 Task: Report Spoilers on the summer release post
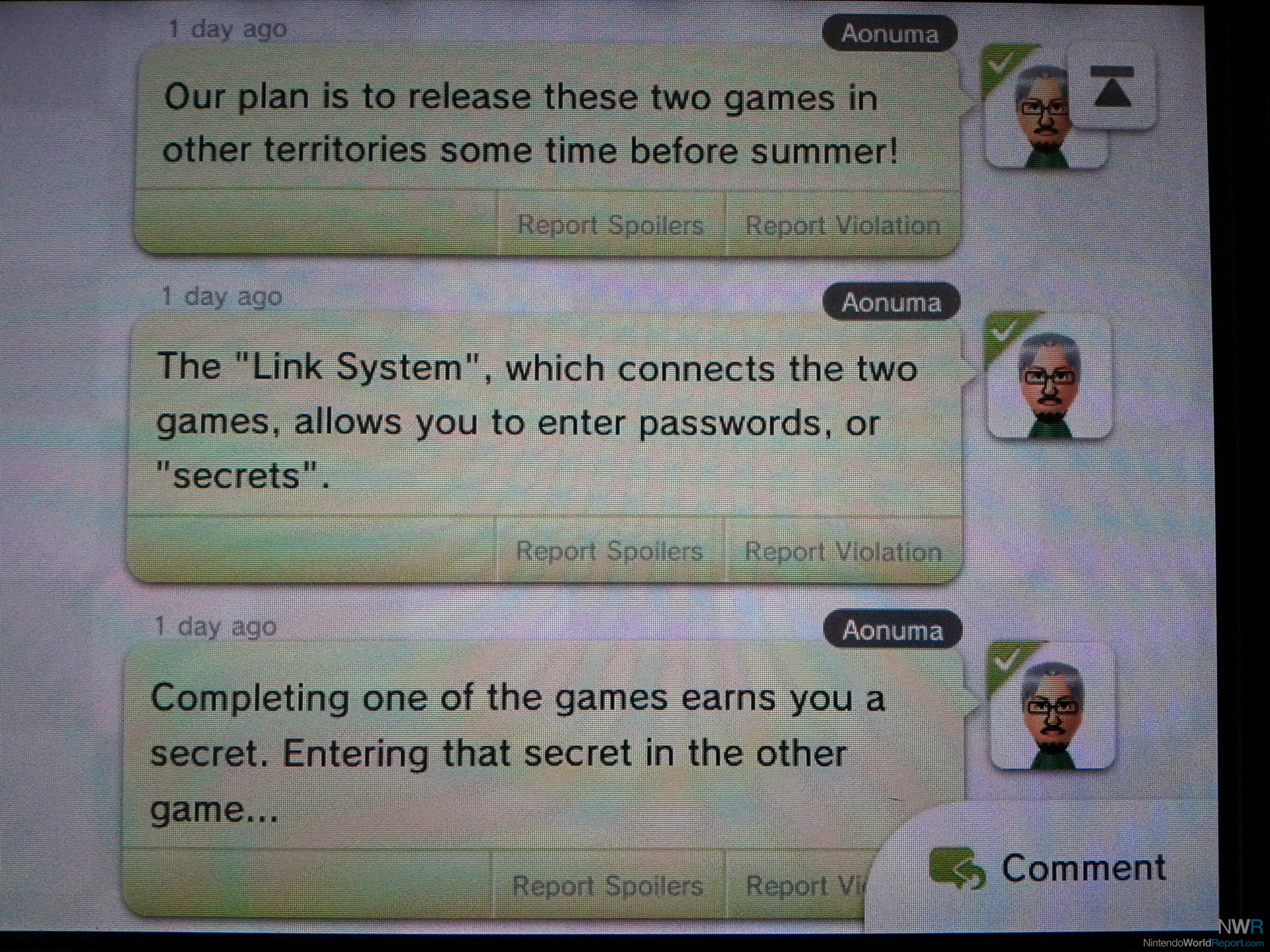(611, 225)
